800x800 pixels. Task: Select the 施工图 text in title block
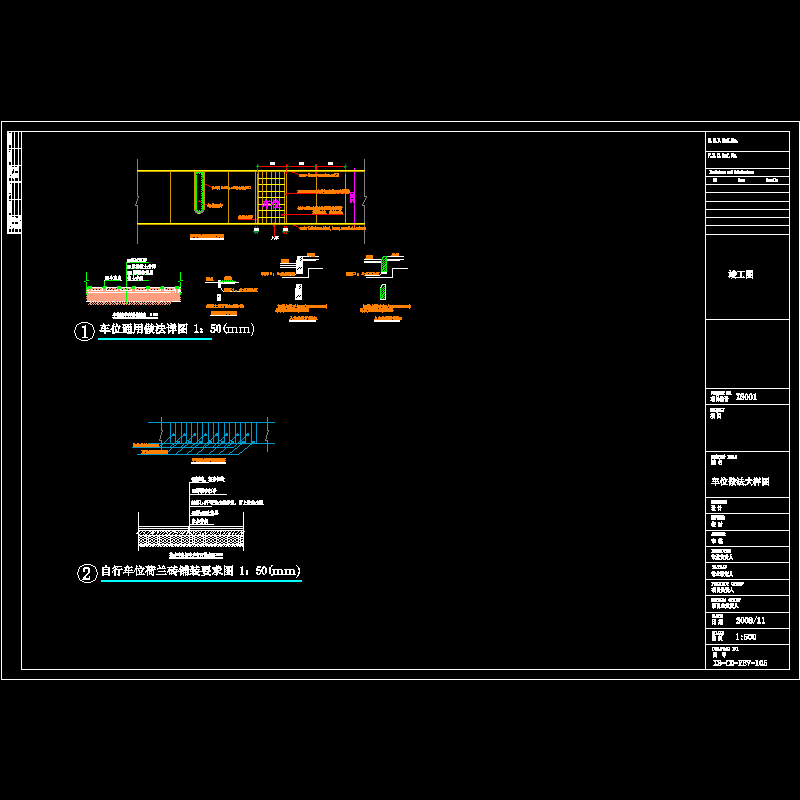pos(740,274)
